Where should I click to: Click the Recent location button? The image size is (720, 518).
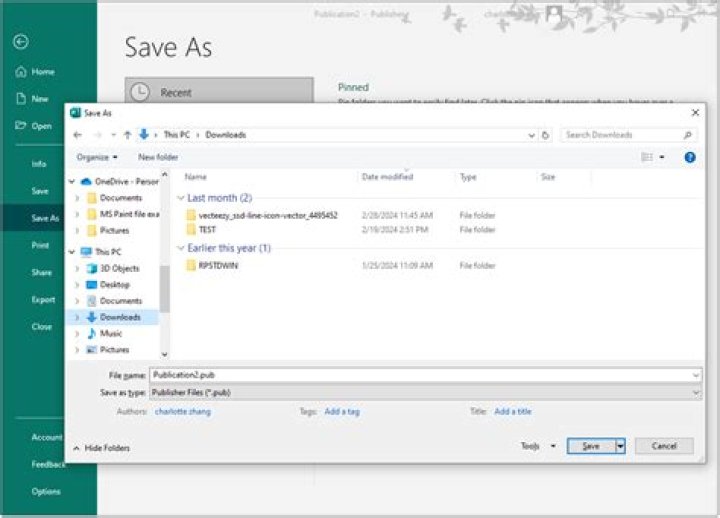click(x=219, y=91)
